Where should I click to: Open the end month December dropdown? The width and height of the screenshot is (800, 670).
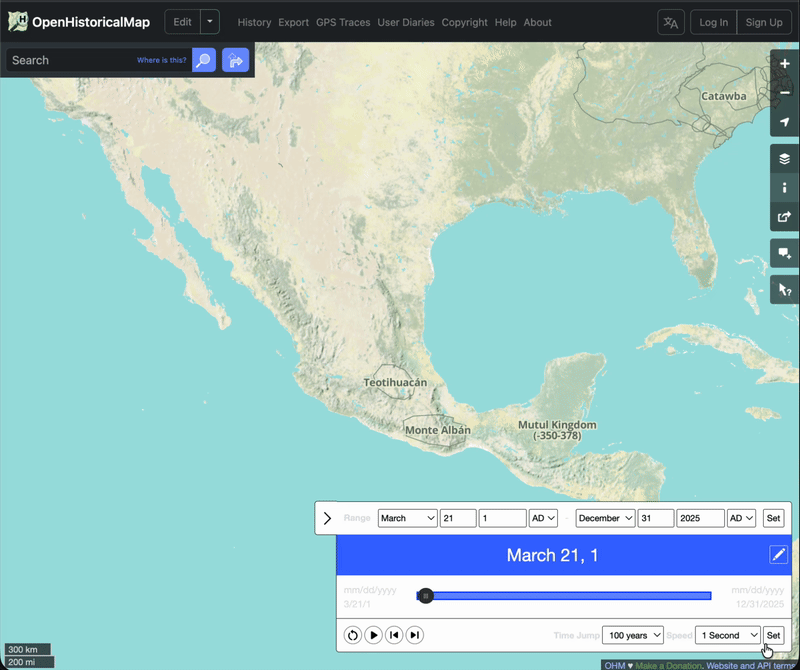point(606,518)
